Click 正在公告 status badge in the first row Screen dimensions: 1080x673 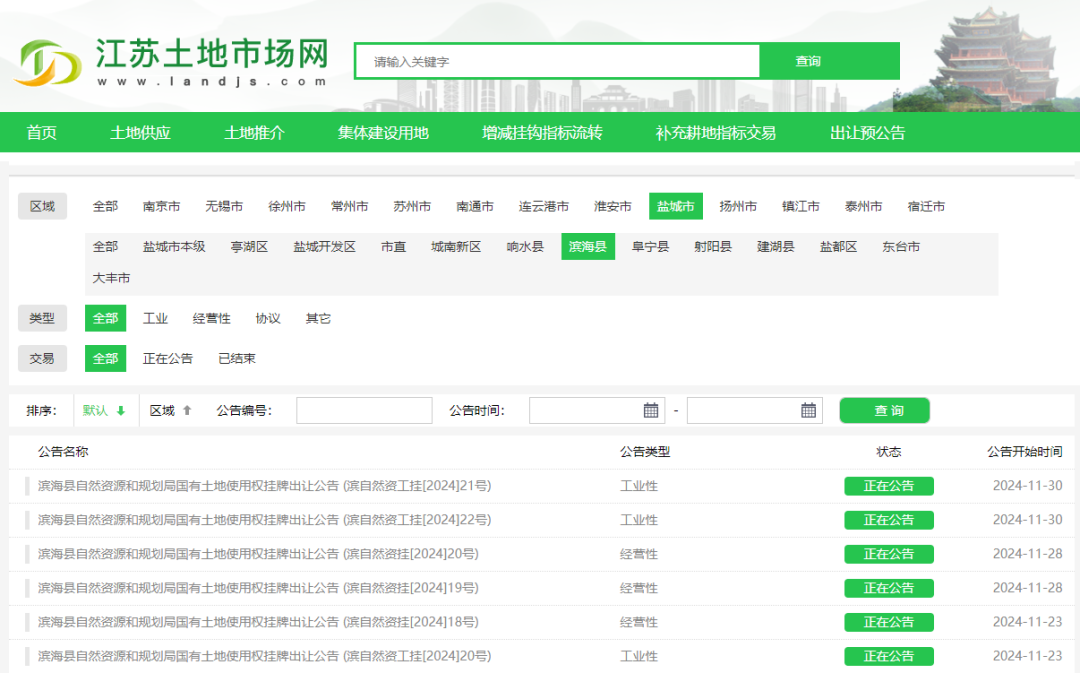coord(888,486)
